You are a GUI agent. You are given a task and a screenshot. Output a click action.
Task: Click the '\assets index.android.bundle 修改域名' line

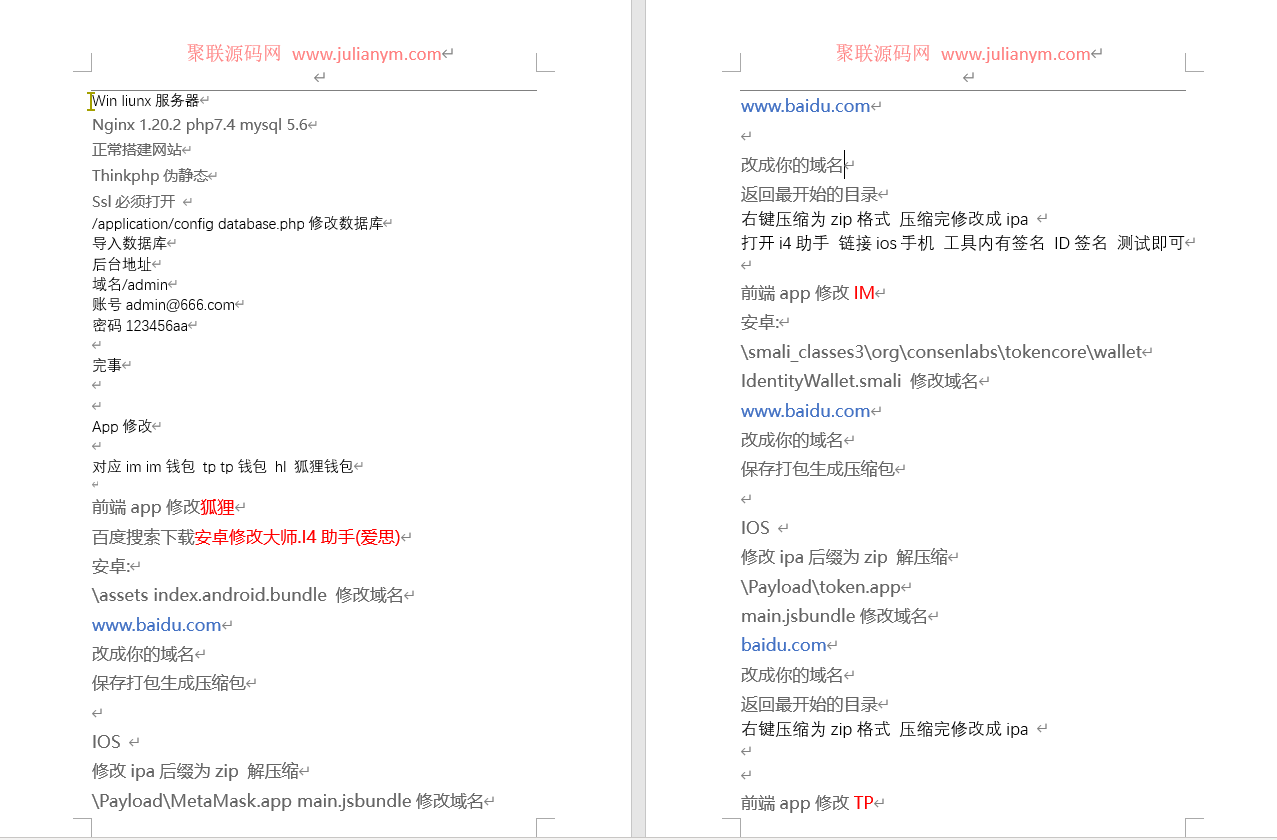click(x=248, y=595)
